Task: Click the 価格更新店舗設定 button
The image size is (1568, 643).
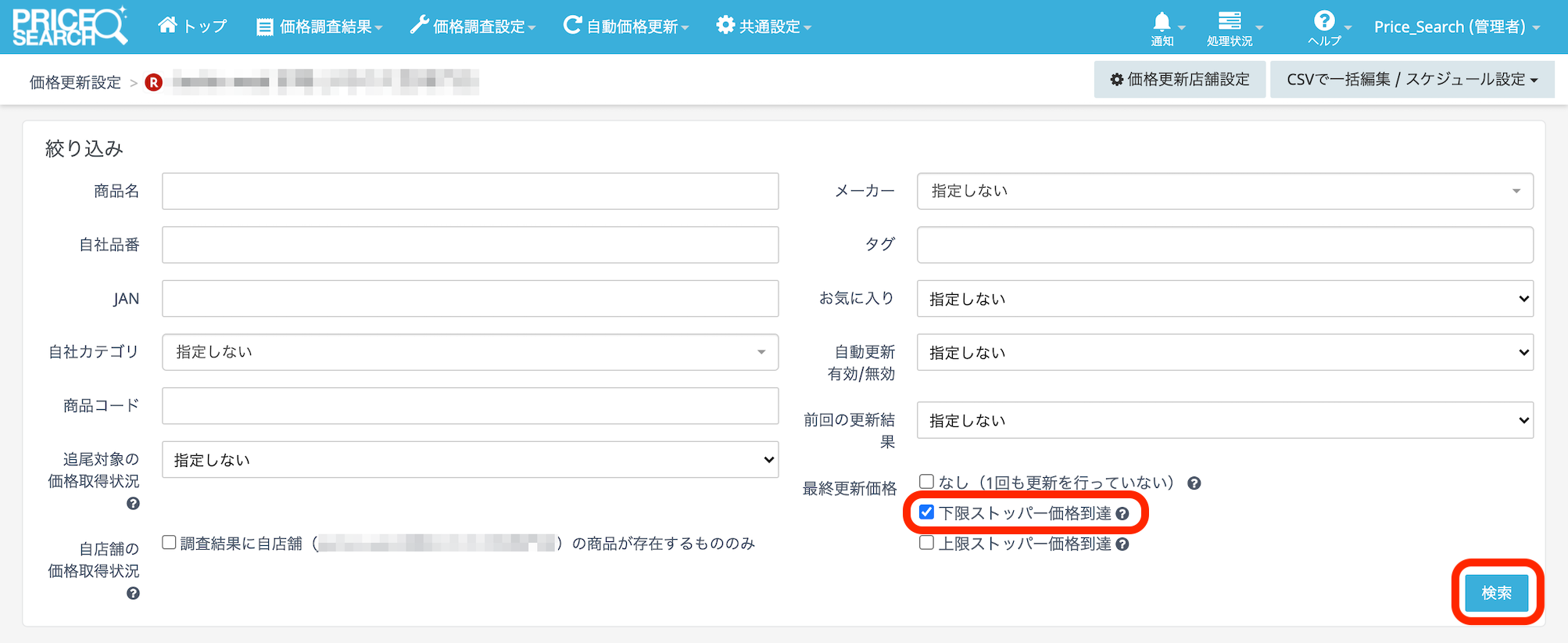Action: [1180, 80]
